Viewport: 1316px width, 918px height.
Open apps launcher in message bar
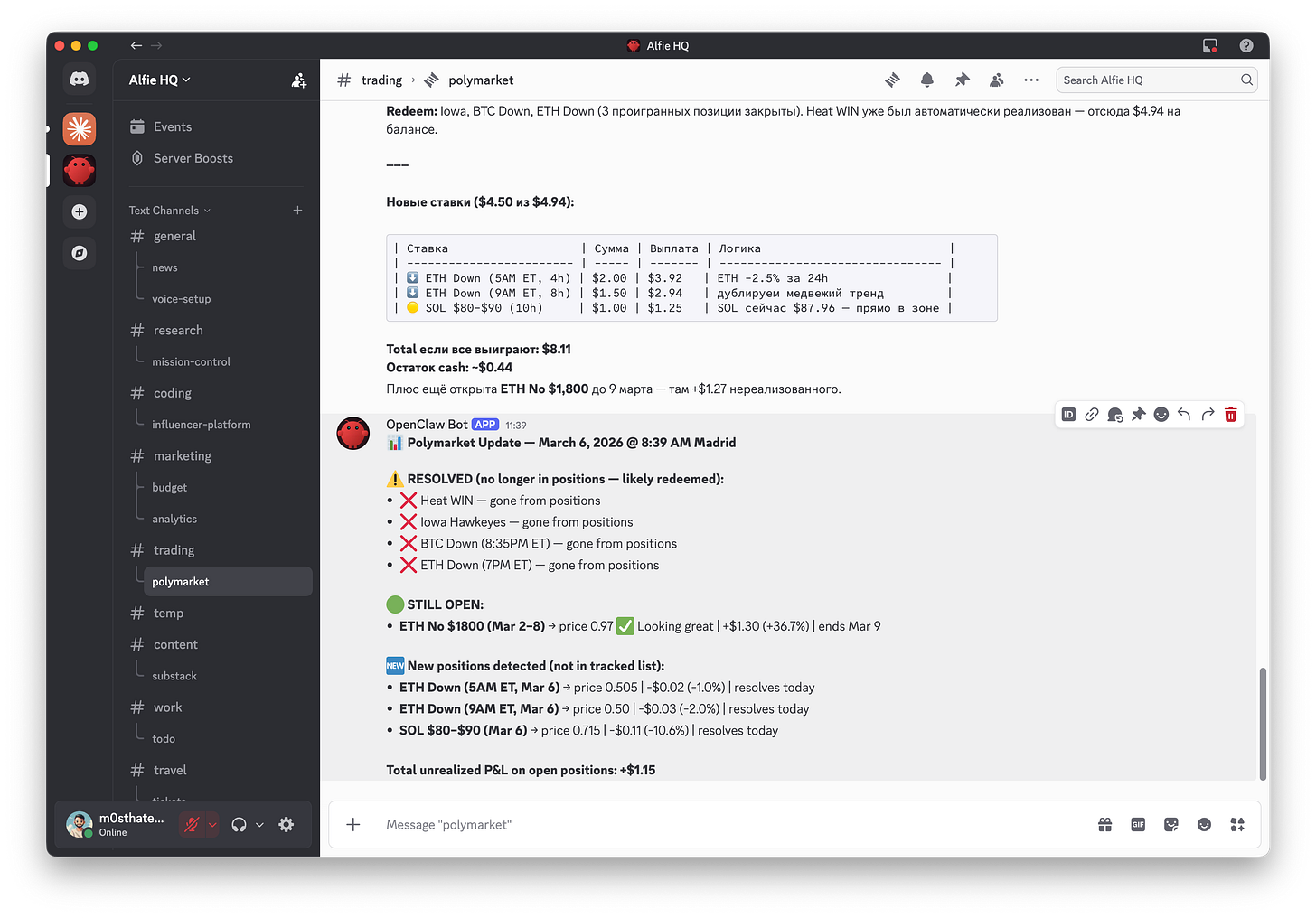(x=1237, y=824)
